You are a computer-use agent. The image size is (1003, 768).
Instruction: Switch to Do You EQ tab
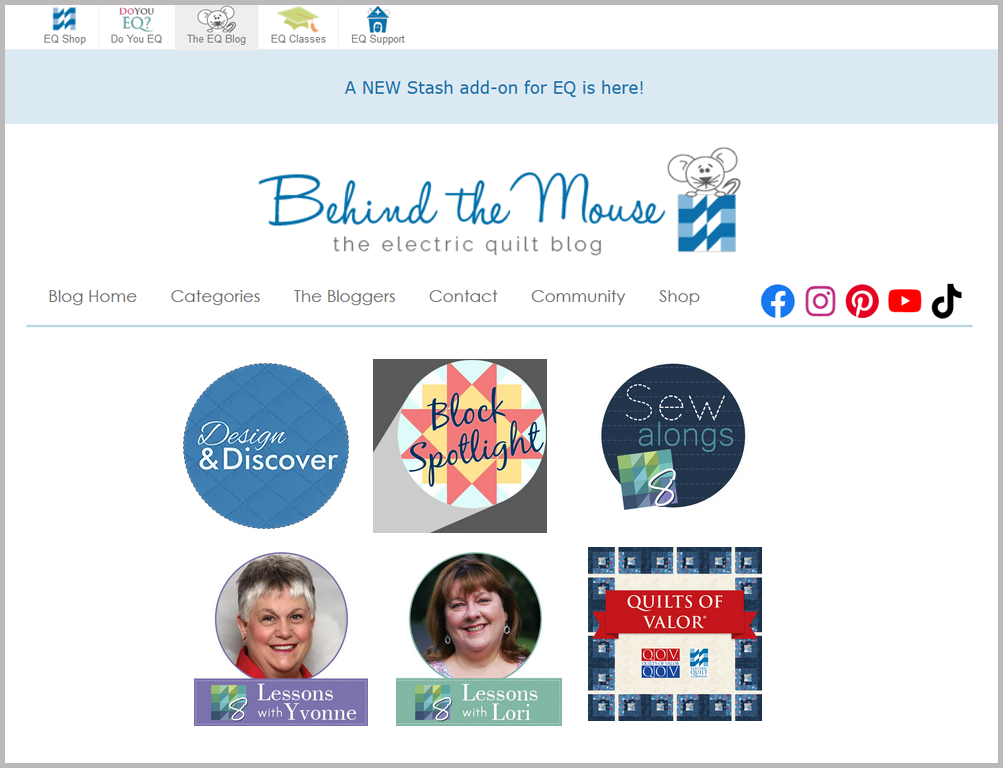(136, 26)
